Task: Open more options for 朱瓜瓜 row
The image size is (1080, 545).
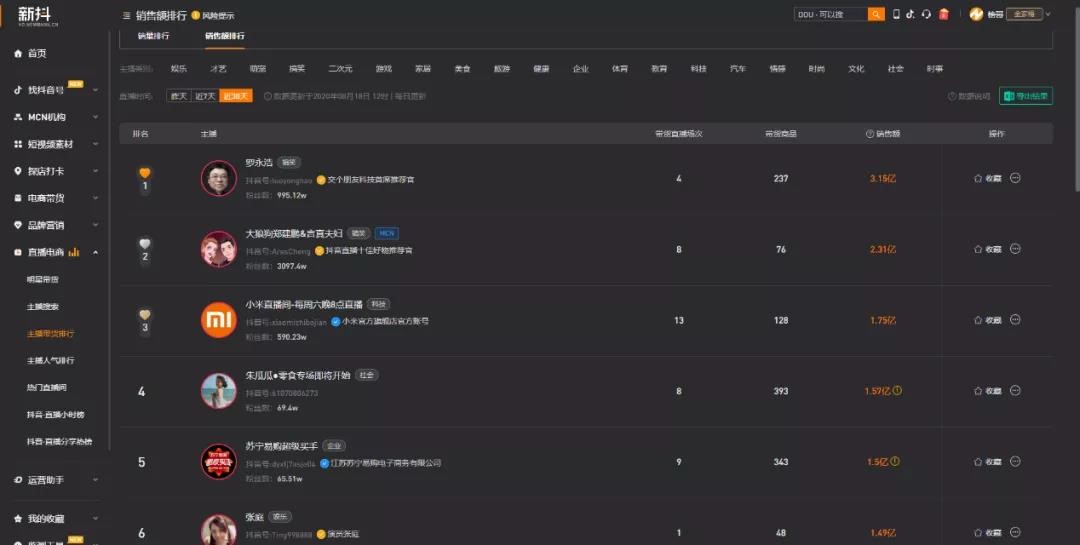Action: point(1015,391)
